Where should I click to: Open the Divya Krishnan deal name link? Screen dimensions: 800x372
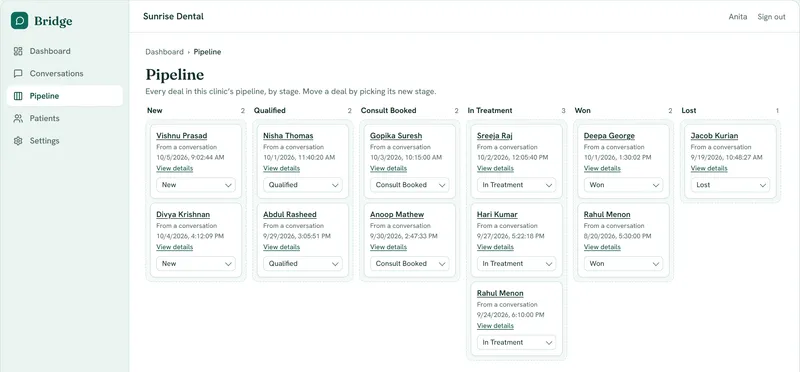click(183, 214)
